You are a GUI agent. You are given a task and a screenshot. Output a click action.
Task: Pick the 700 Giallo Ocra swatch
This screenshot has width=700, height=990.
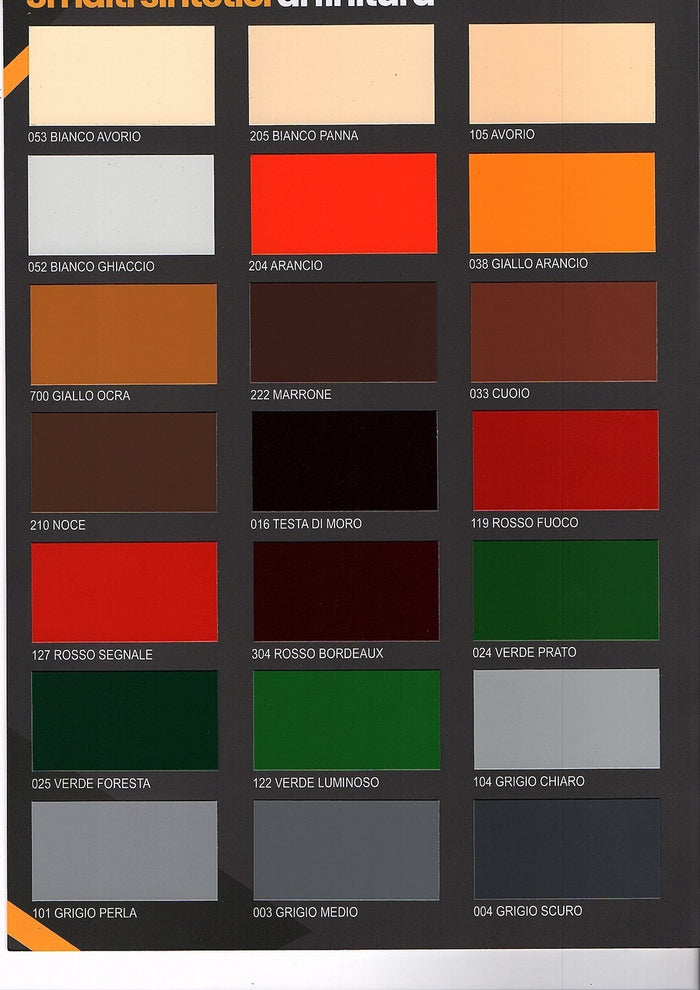[123, 334]
